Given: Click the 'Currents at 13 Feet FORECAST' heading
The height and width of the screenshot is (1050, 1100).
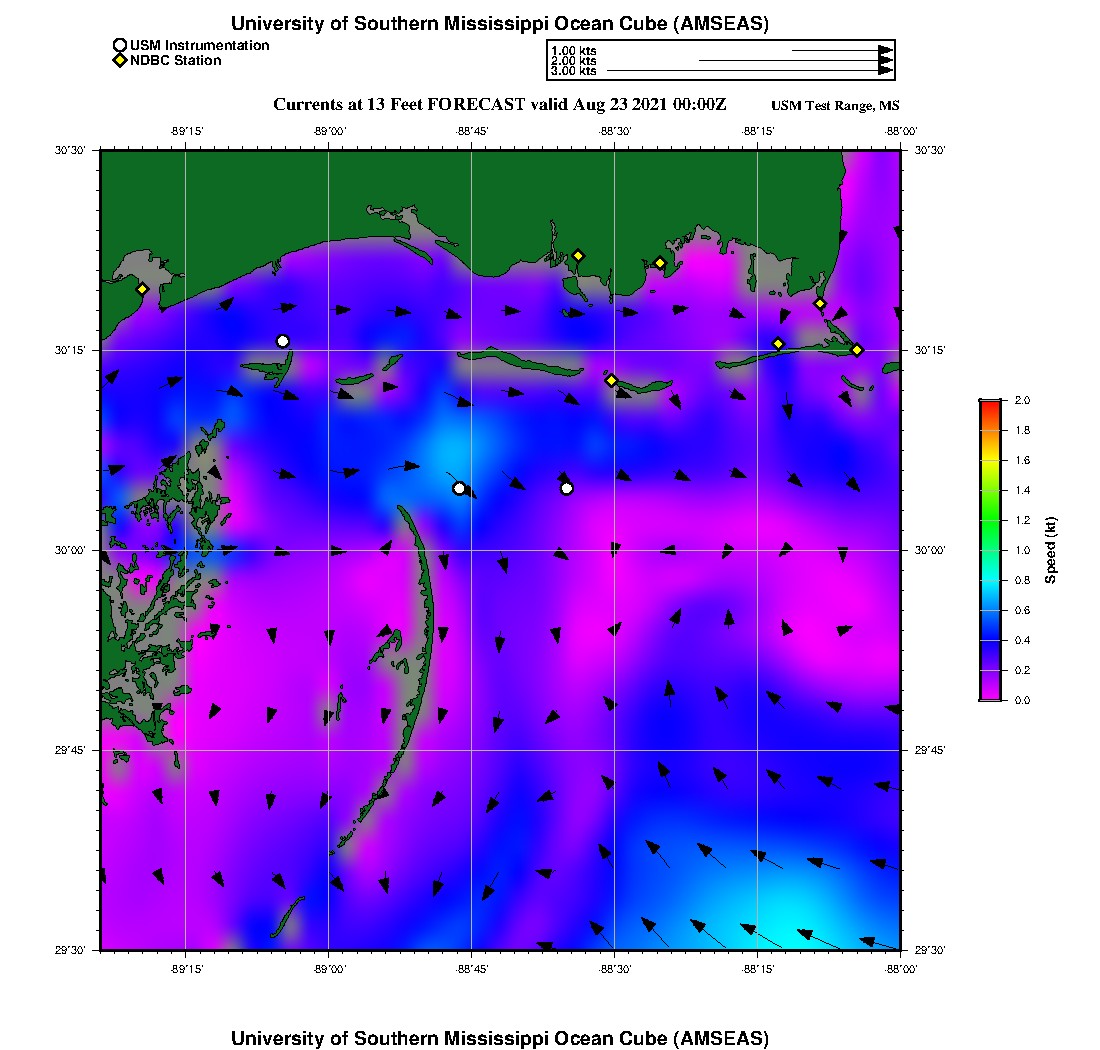Looking at the screenshot, I should click(x=500, y=104).
